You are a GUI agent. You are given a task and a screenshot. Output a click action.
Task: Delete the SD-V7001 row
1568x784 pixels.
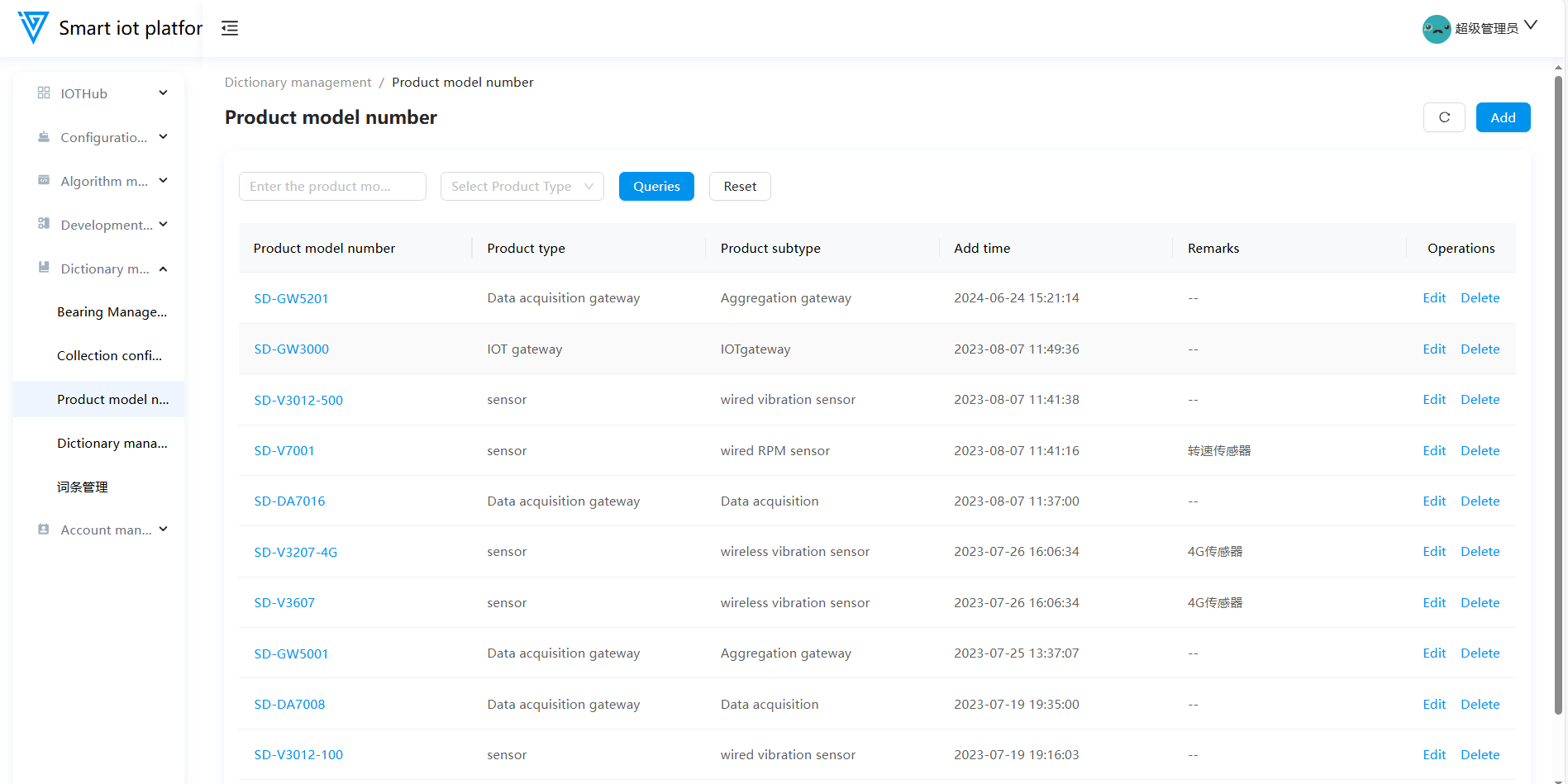(1480, 451)
